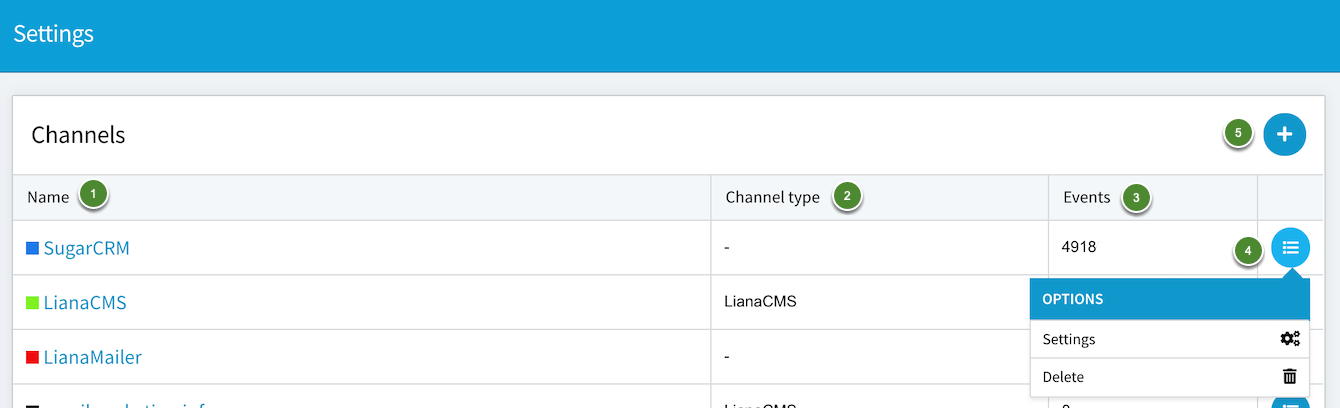Image resolution: width=1340 pixels, height=408 pixels.
Task: Select the events value 4918
Action: (x=1080, y=247)
